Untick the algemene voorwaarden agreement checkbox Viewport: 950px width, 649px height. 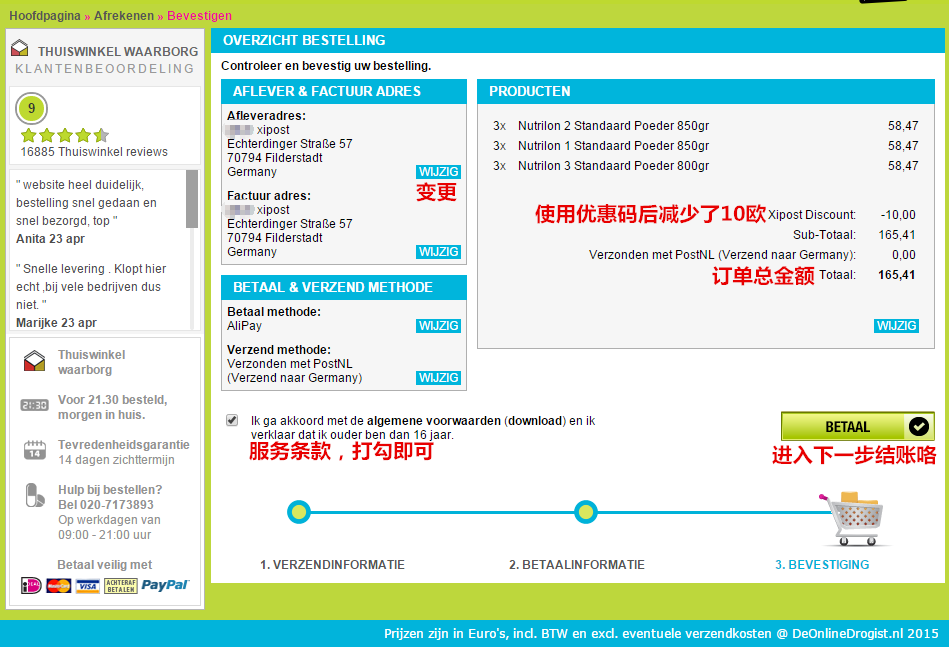[232, 420]
